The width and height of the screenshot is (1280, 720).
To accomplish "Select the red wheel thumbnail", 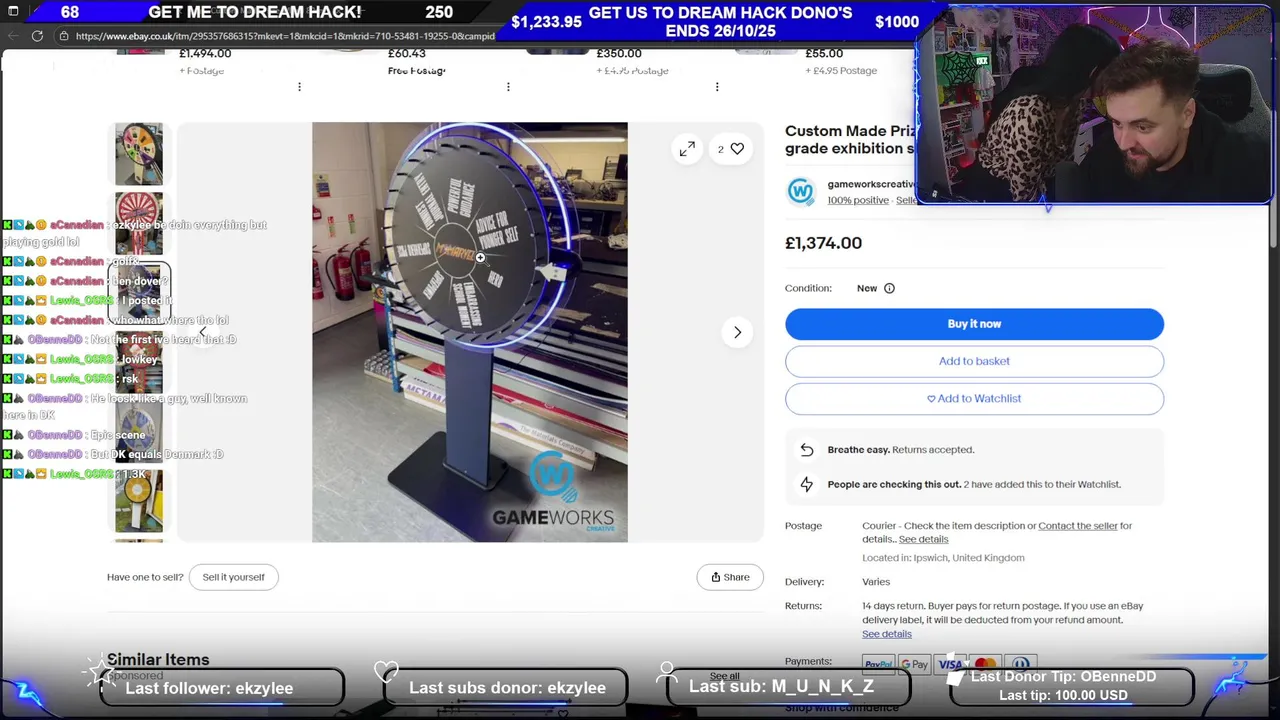I will pos(139,223).
